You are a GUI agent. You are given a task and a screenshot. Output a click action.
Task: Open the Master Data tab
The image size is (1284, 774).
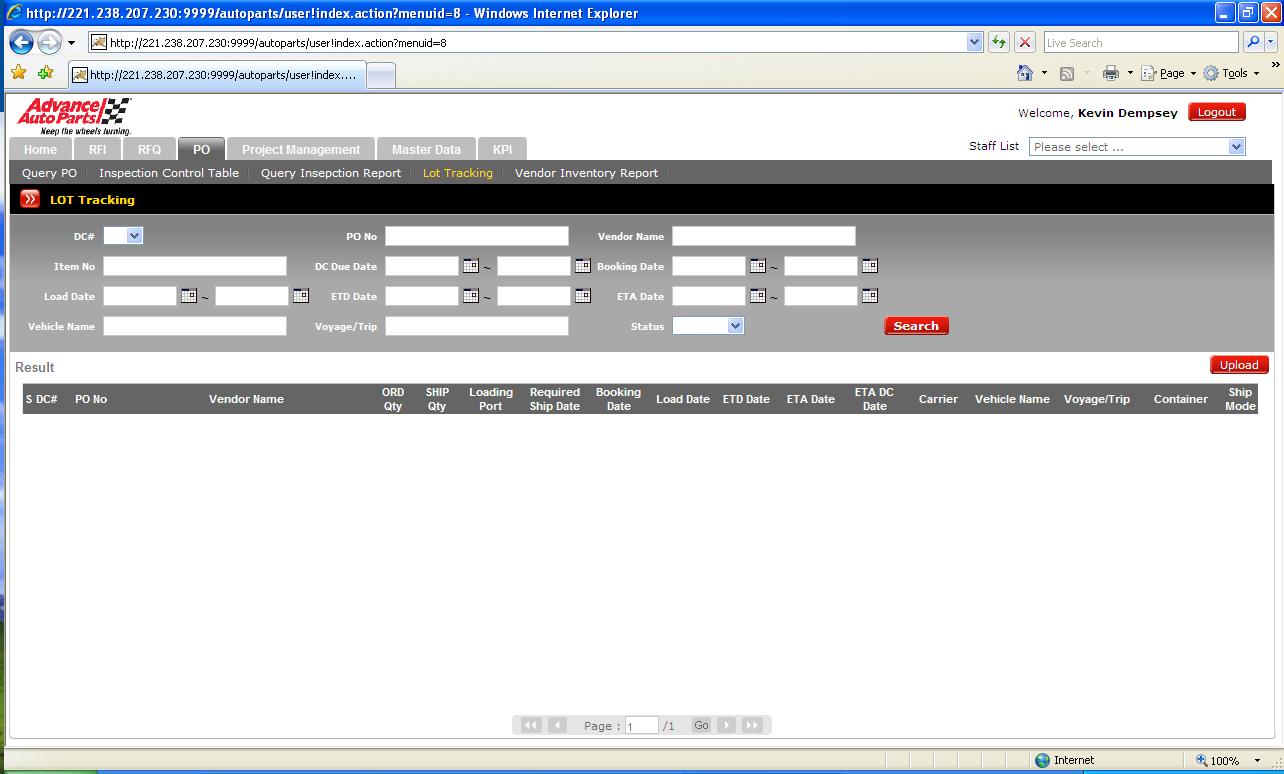[x=426, y=150]
